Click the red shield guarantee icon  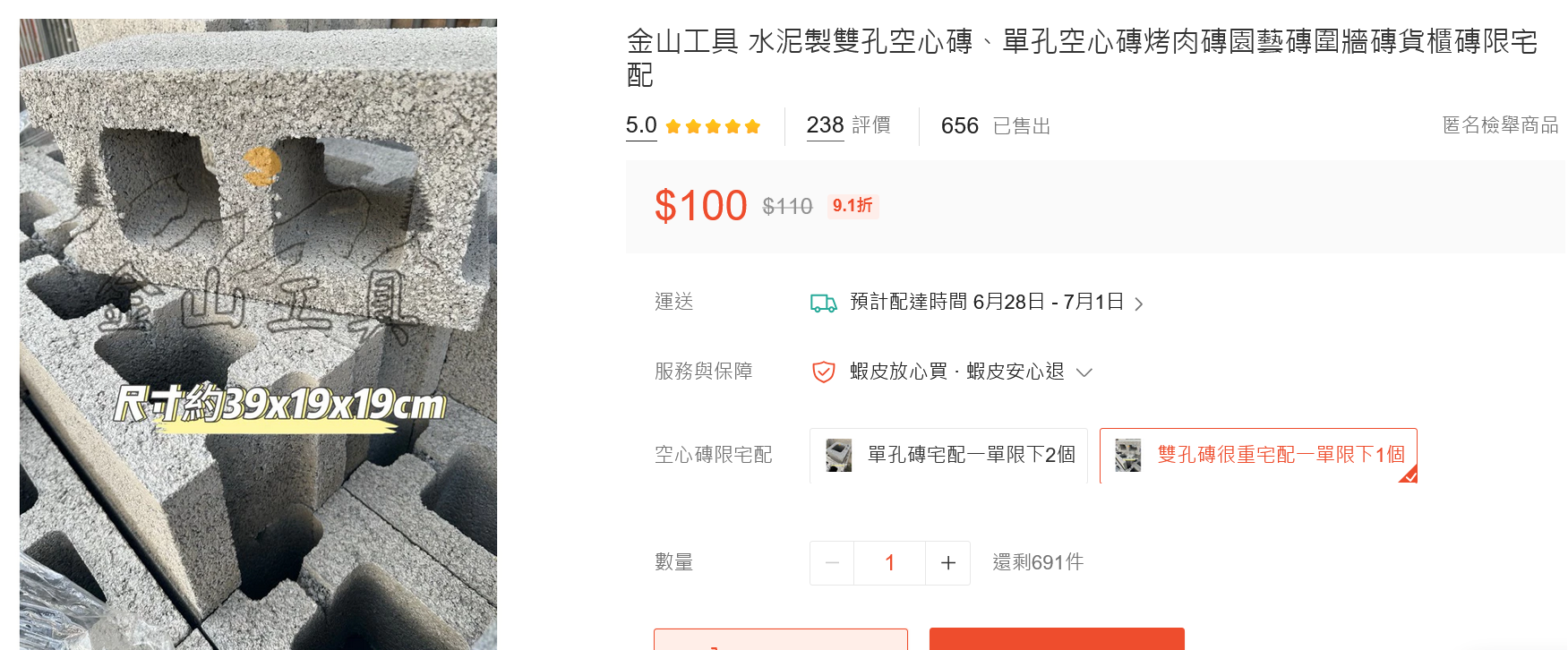point(823,372)
